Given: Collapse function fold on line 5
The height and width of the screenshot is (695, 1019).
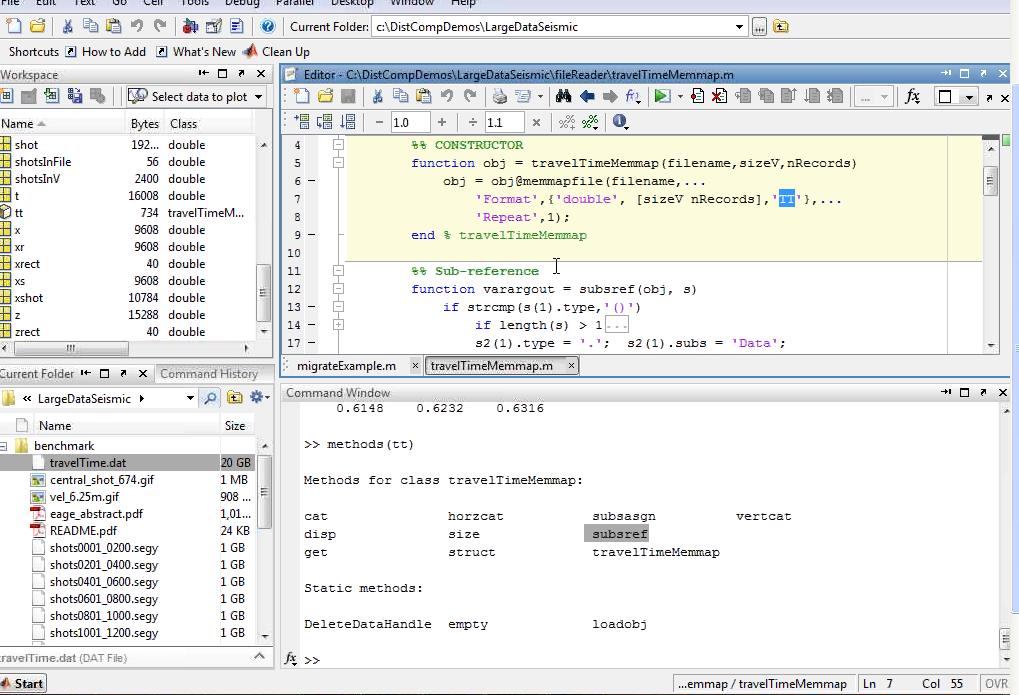Looking at the screenshot, I should tap(338, 163).
